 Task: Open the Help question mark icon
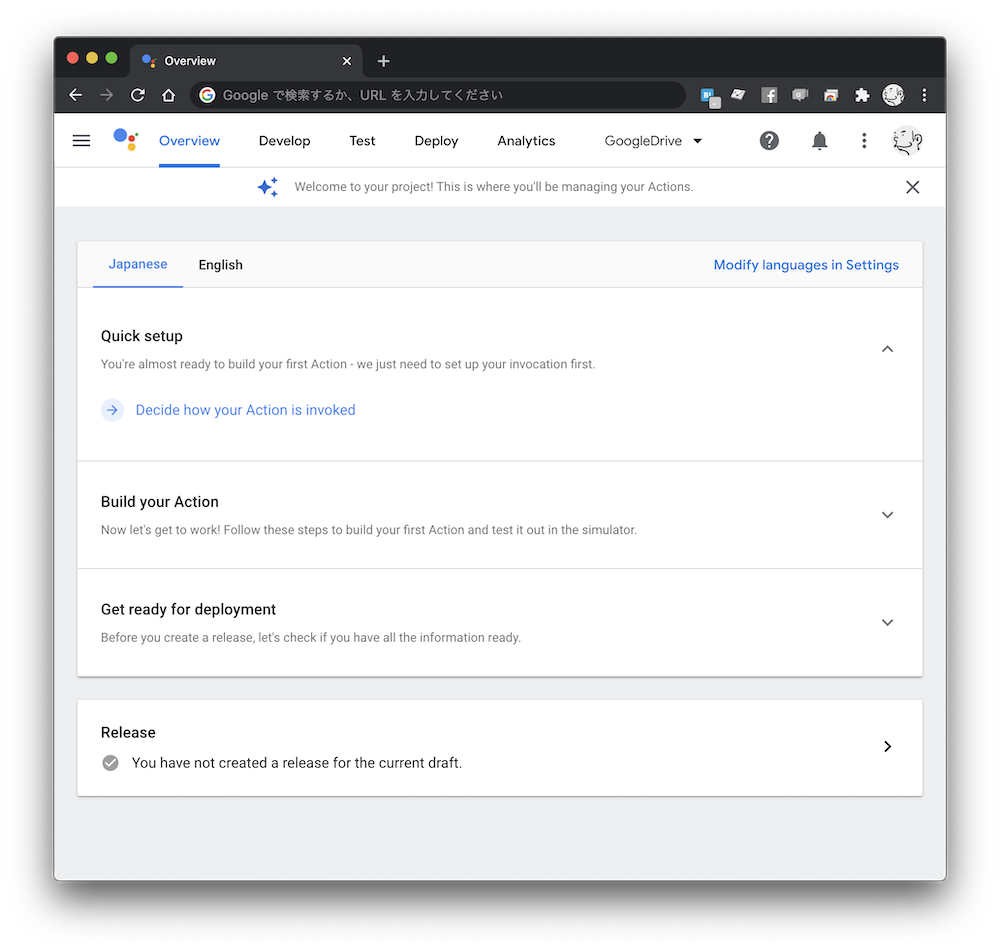tap(769, 140)
